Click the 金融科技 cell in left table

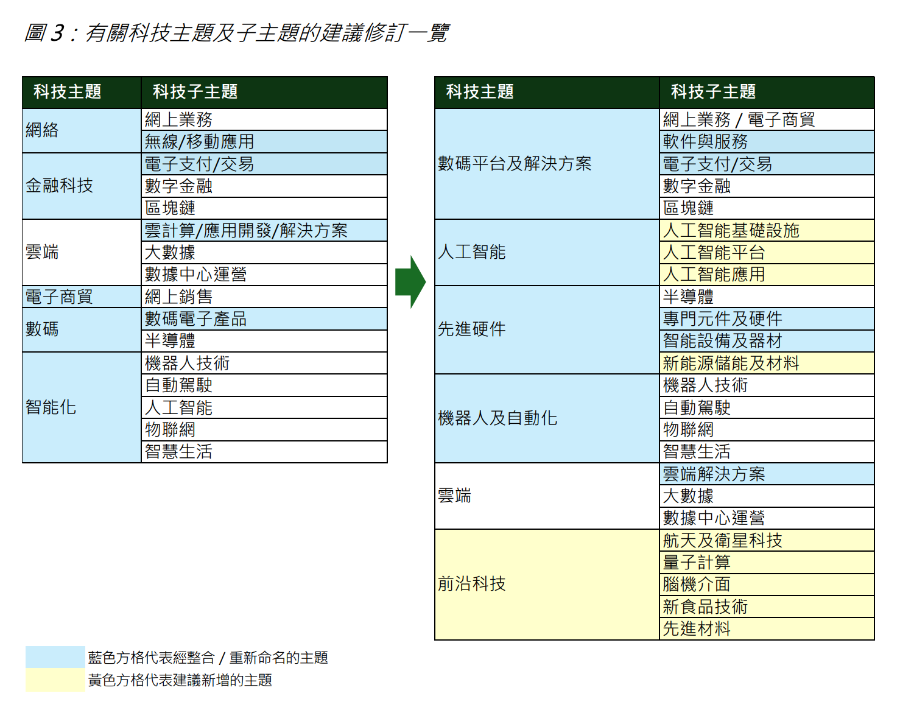pos(82,186)
